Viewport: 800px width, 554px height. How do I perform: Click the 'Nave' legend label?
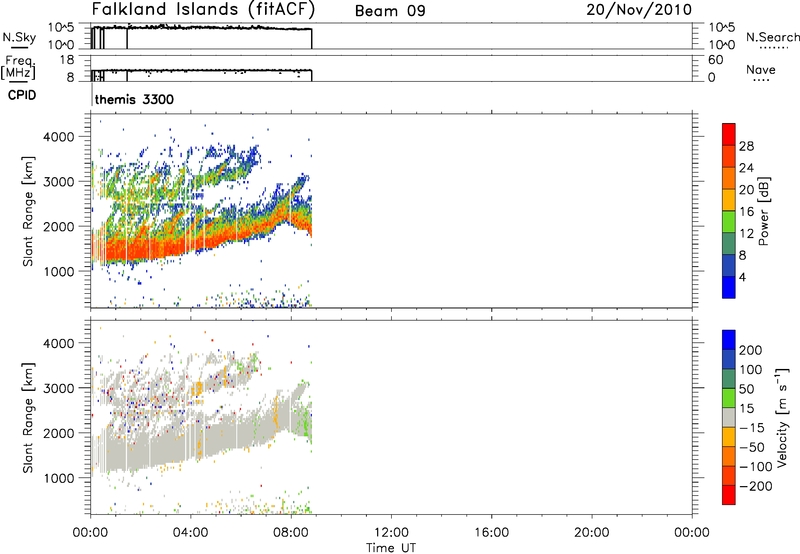click(761, 69)
